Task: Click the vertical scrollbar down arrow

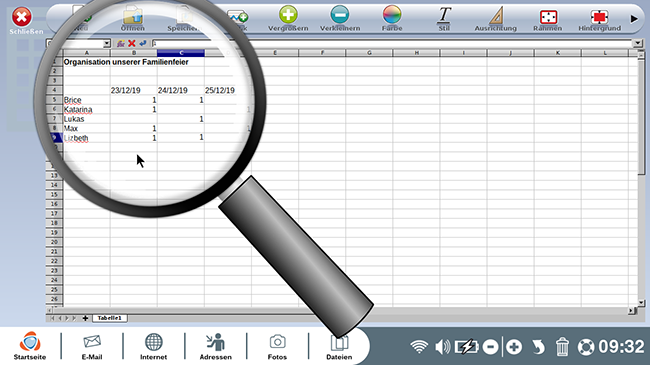Action: pyautogui.click(x=641, y=303)
